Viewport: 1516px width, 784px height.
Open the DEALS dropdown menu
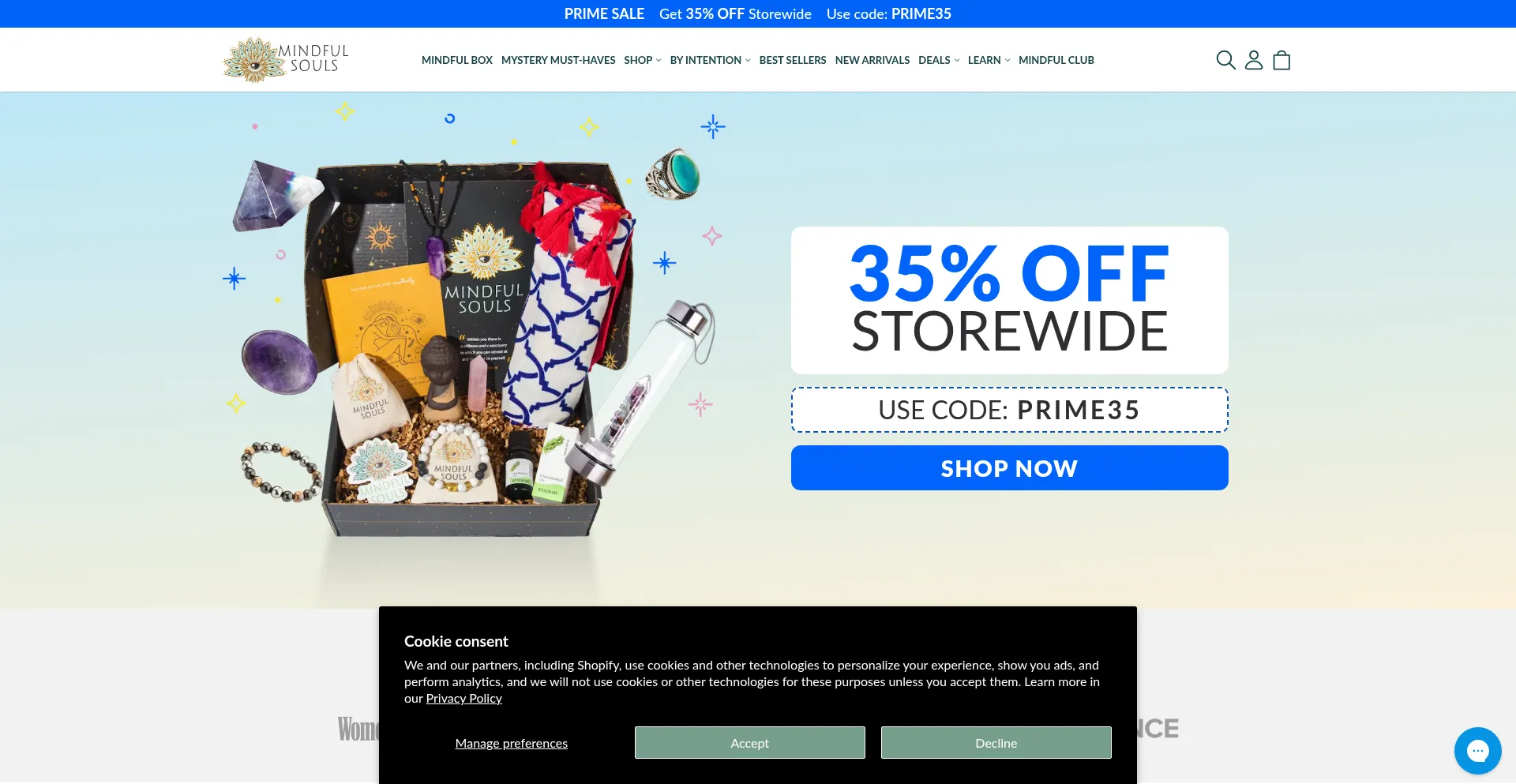939,60
